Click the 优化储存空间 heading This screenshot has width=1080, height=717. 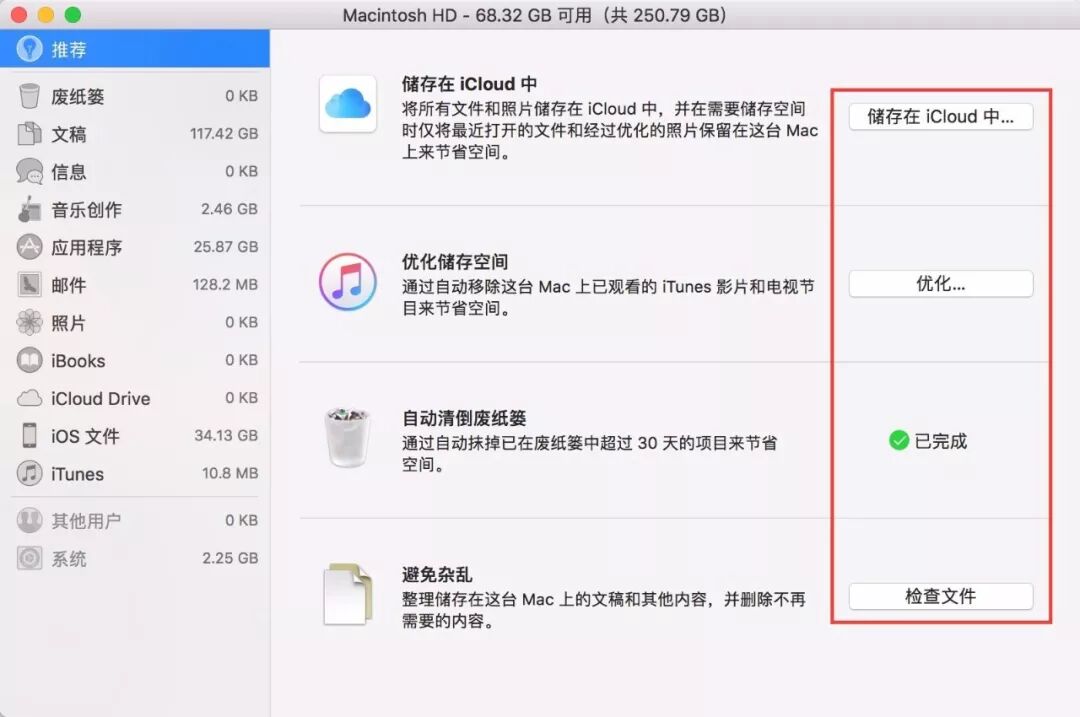(455, 262)
